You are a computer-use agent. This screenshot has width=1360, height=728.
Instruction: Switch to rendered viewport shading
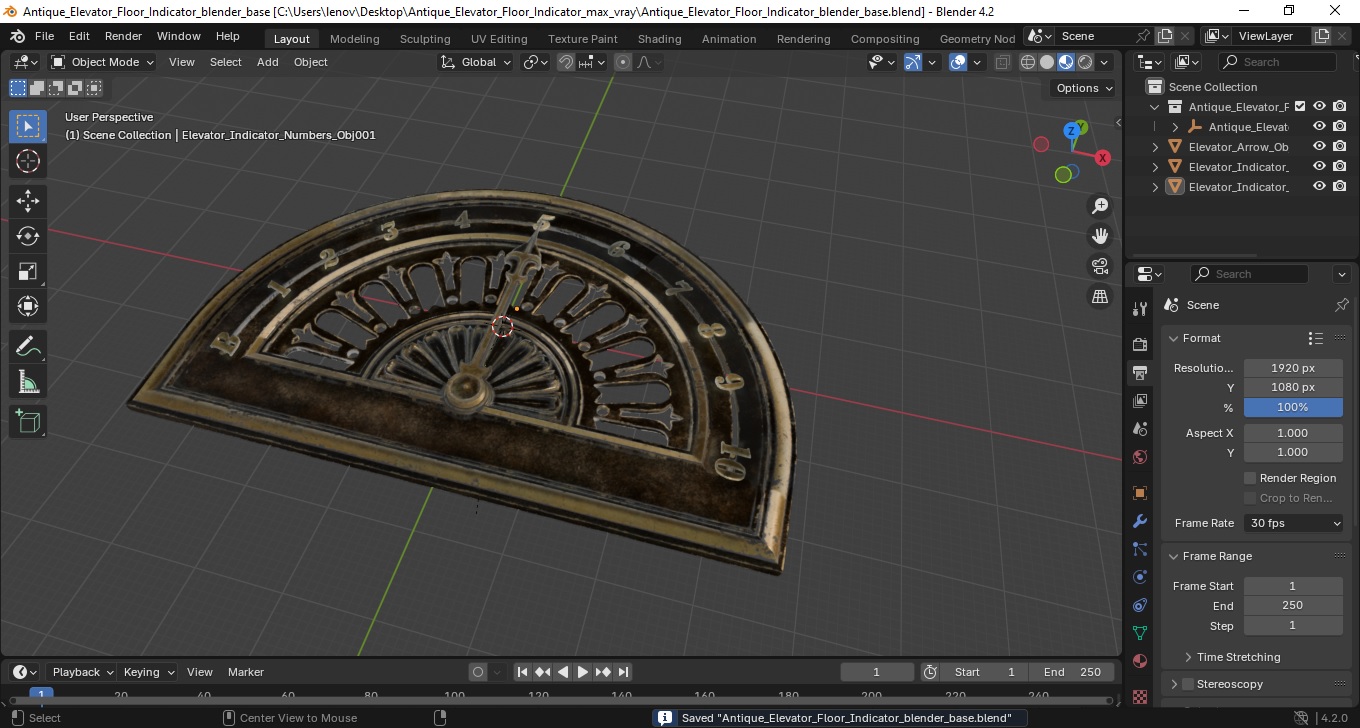1085,62
